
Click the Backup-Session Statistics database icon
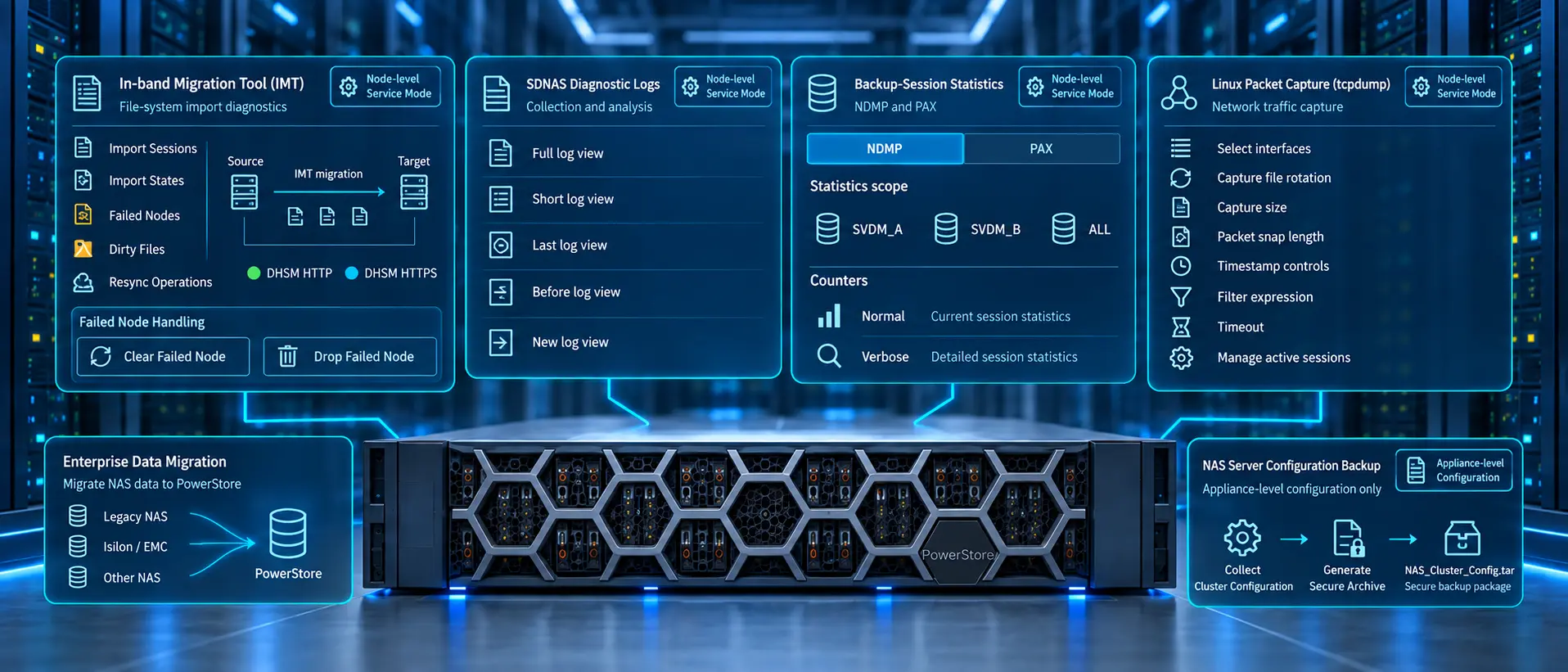(822, 93)
